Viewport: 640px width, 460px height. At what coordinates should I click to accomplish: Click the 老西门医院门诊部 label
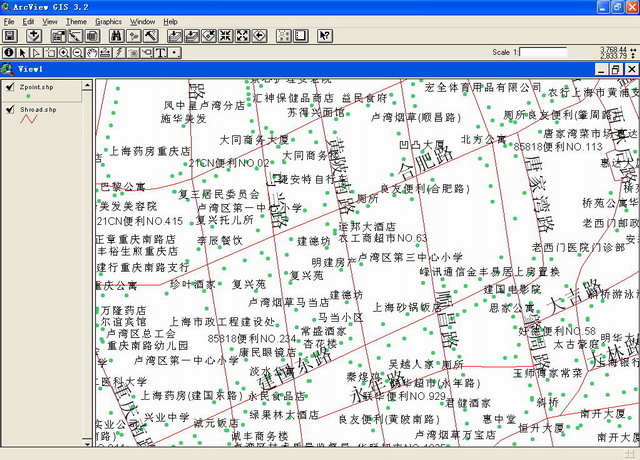click(578, 247)
